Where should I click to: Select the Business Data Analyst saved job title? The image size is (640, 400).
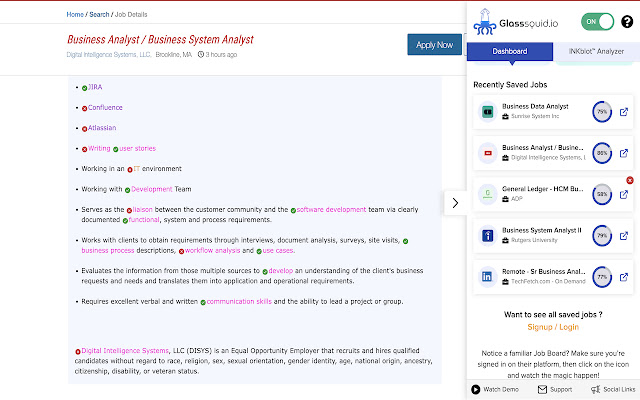coord(535,107)
